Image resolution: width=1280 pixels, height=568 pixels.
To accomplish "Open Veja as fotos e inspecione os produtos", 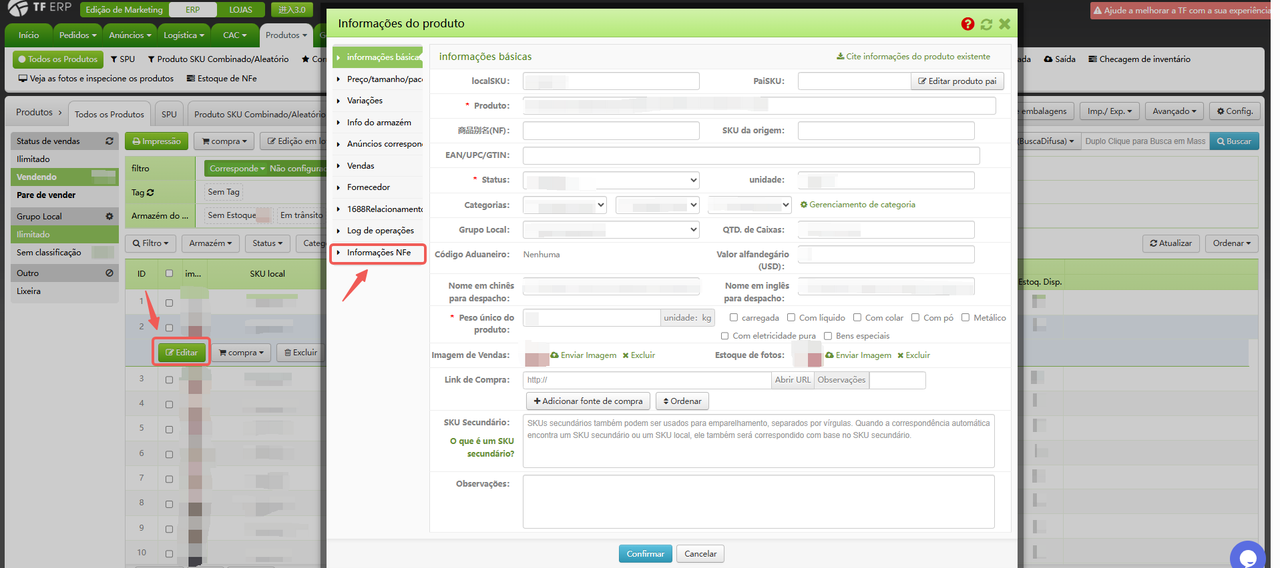I will 96,78.
